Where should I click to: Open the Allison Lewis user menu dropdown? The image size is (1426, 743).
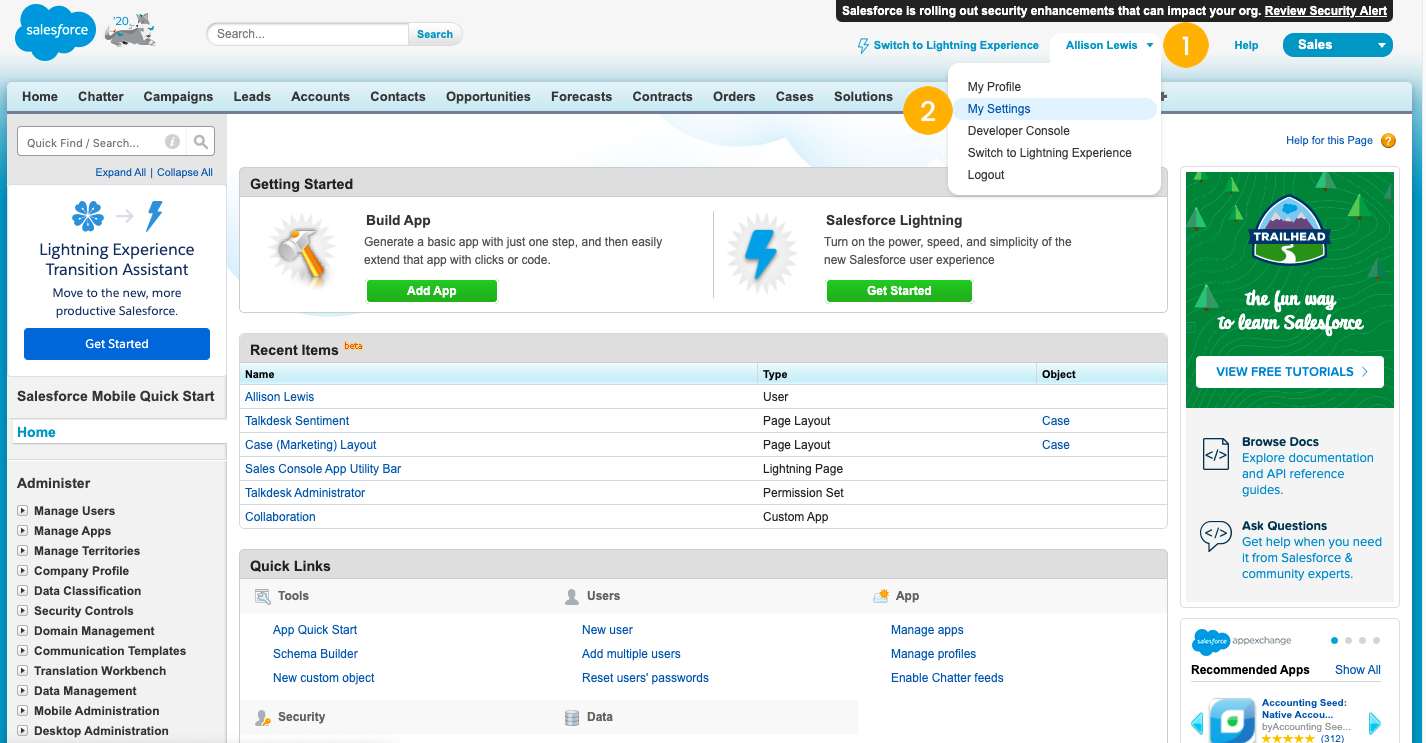tap(1109, 45)
